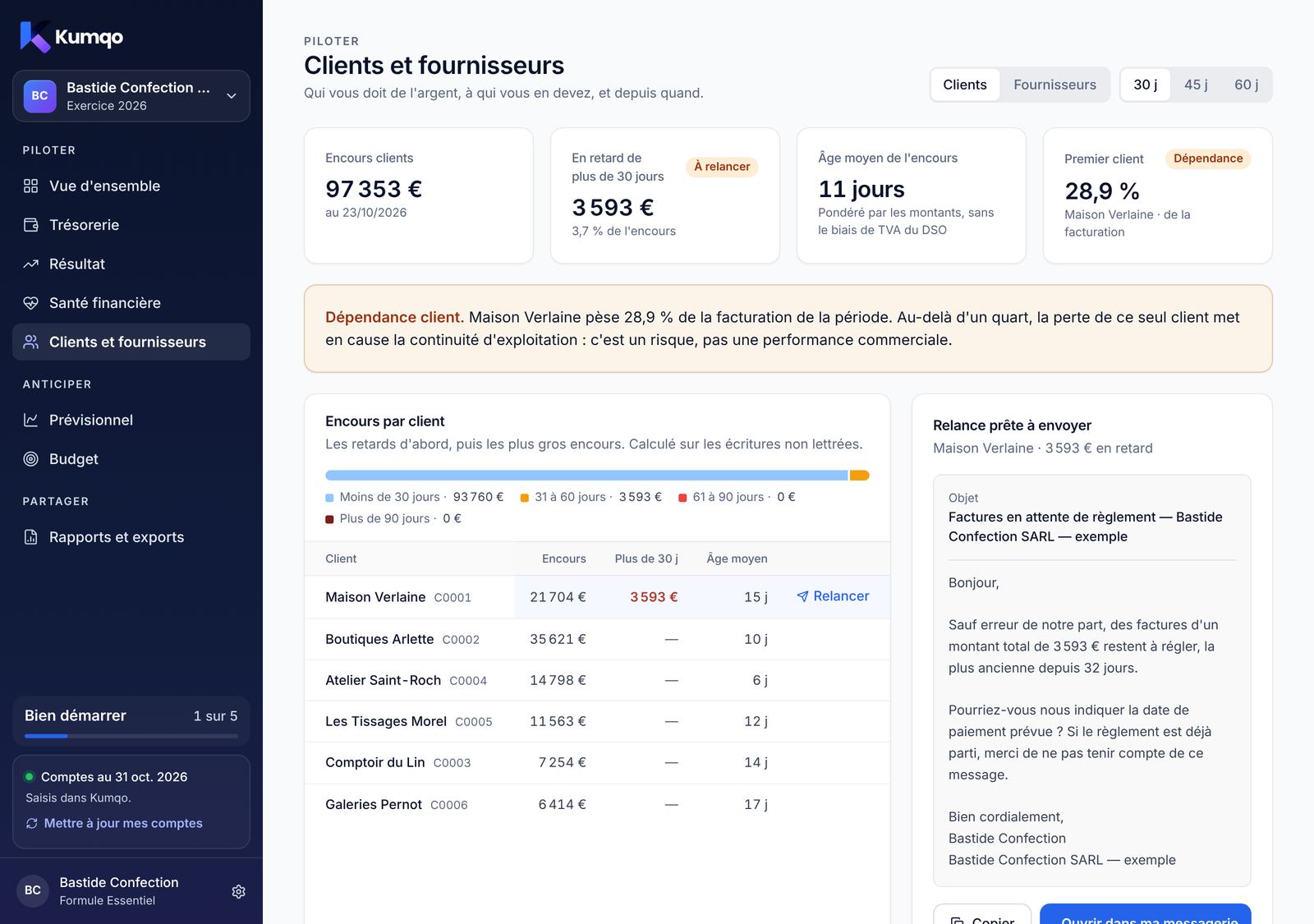This screenshot has height=924, width=1314.
Task: Open Rapports et exports page
Action: click(x=131, y=537)
